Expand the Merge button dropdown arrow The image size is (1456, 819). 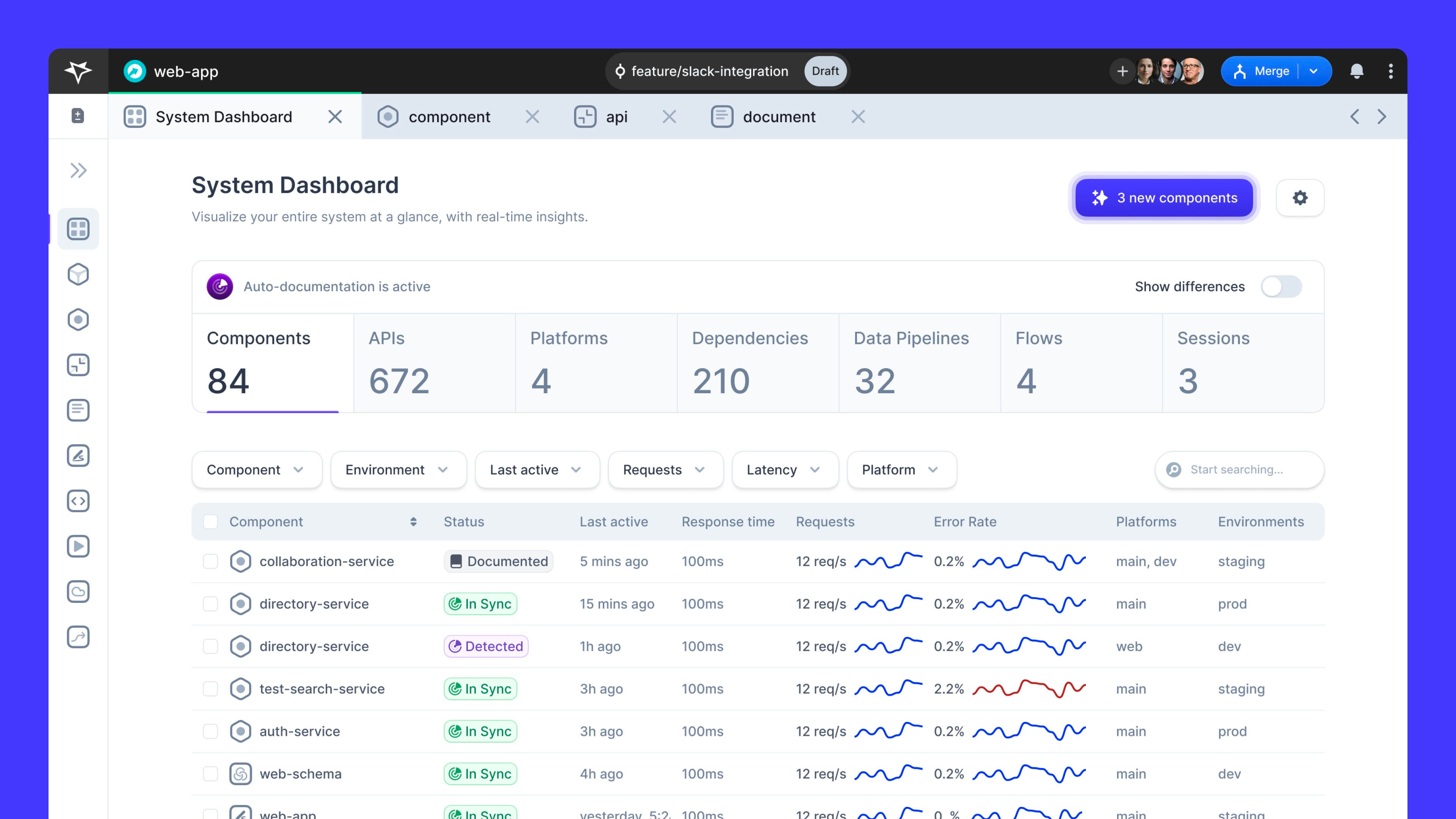click(1313, 71)
